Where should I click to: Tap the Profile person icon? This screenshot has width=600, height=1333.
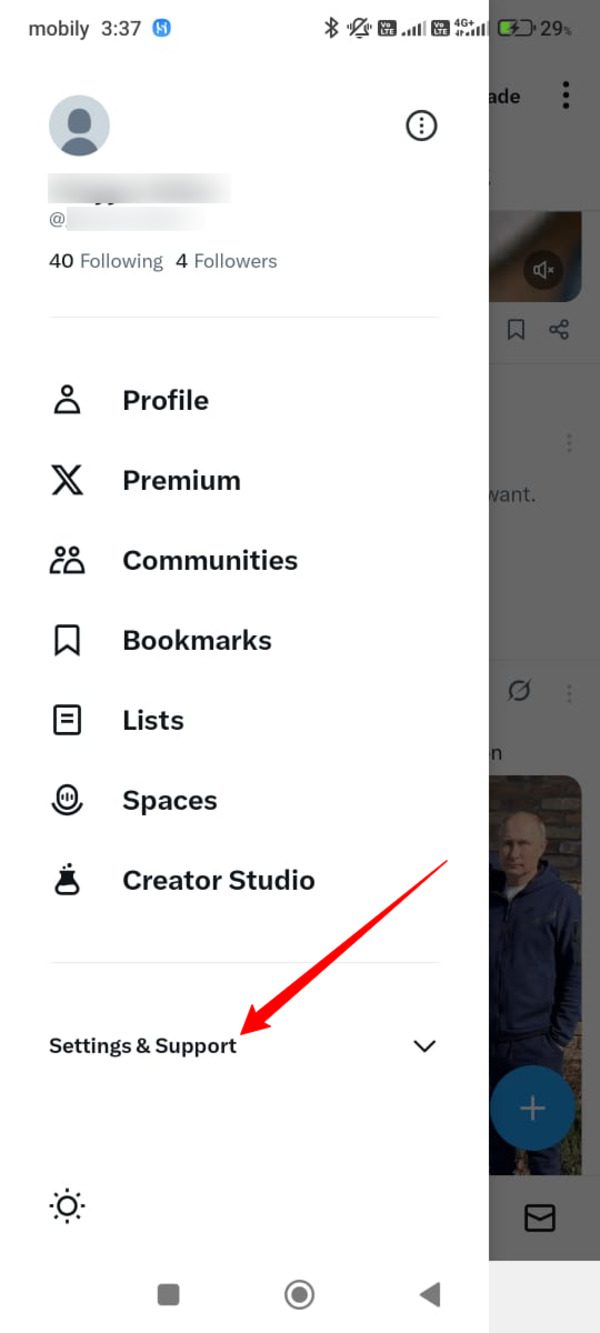click(67, 400)
